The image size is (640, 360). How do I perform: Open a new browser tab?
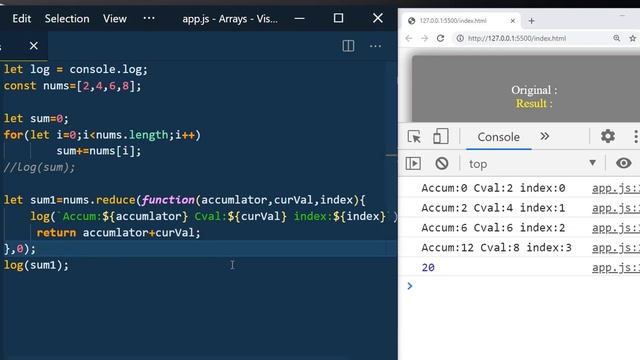coord(531,21)
